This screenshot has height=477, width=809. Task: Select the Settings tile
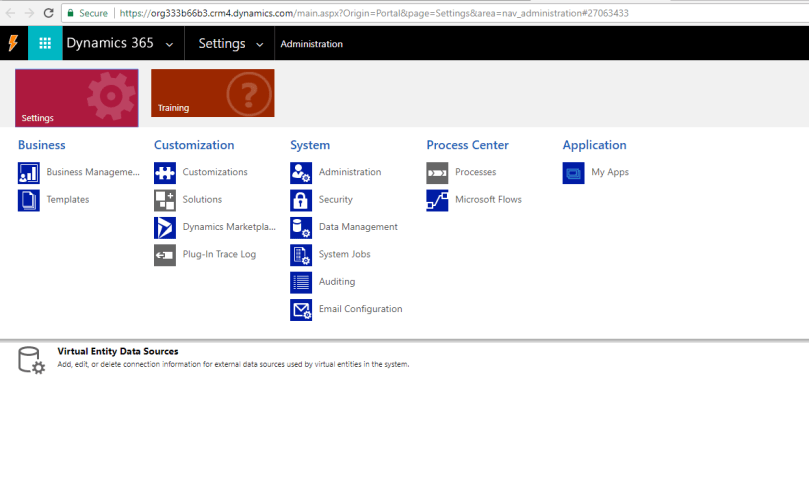[x=77, y=97]
